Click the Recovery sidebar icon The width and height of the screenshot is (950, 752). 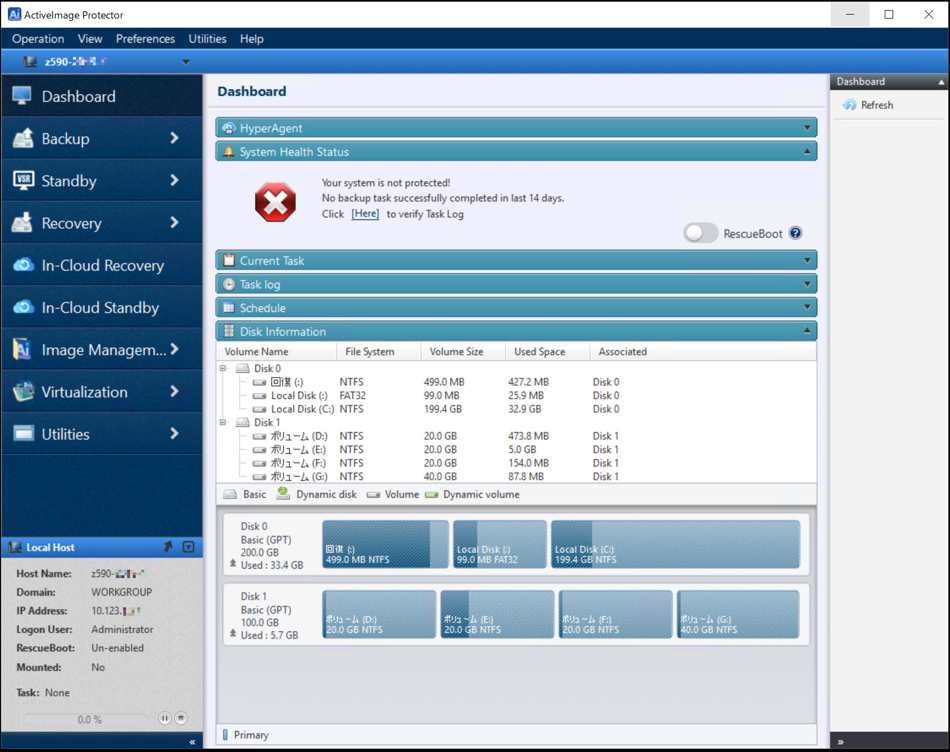pos(23,222)
